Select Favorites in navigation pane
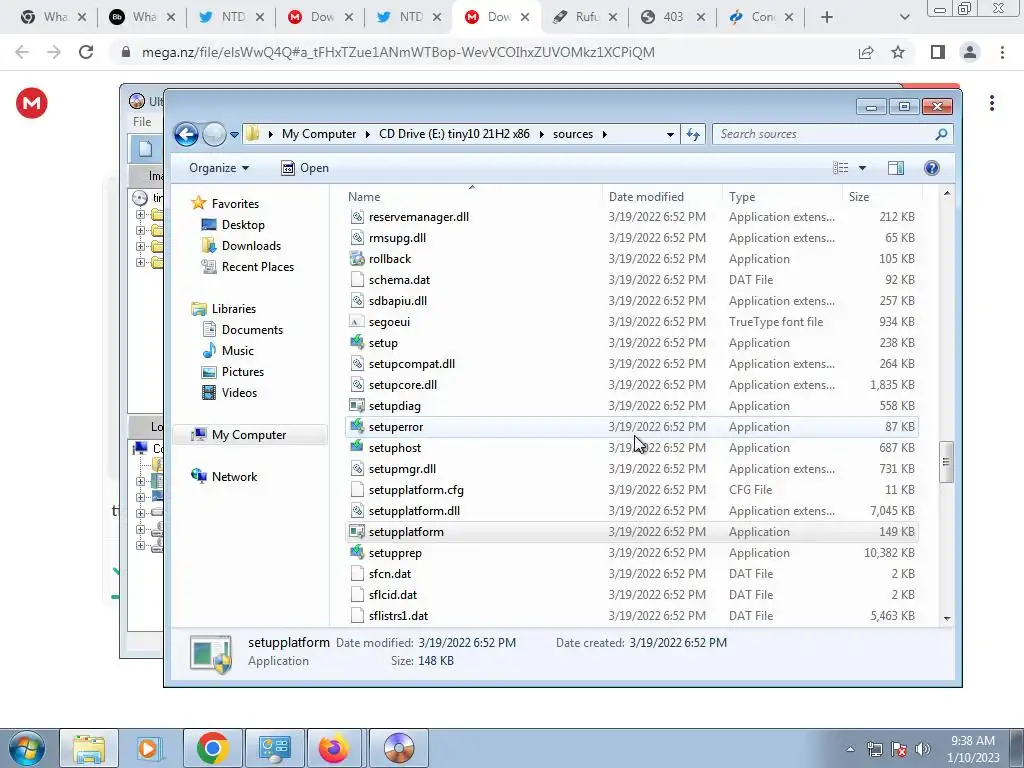The image size is (1024, 768). point(225,204)
